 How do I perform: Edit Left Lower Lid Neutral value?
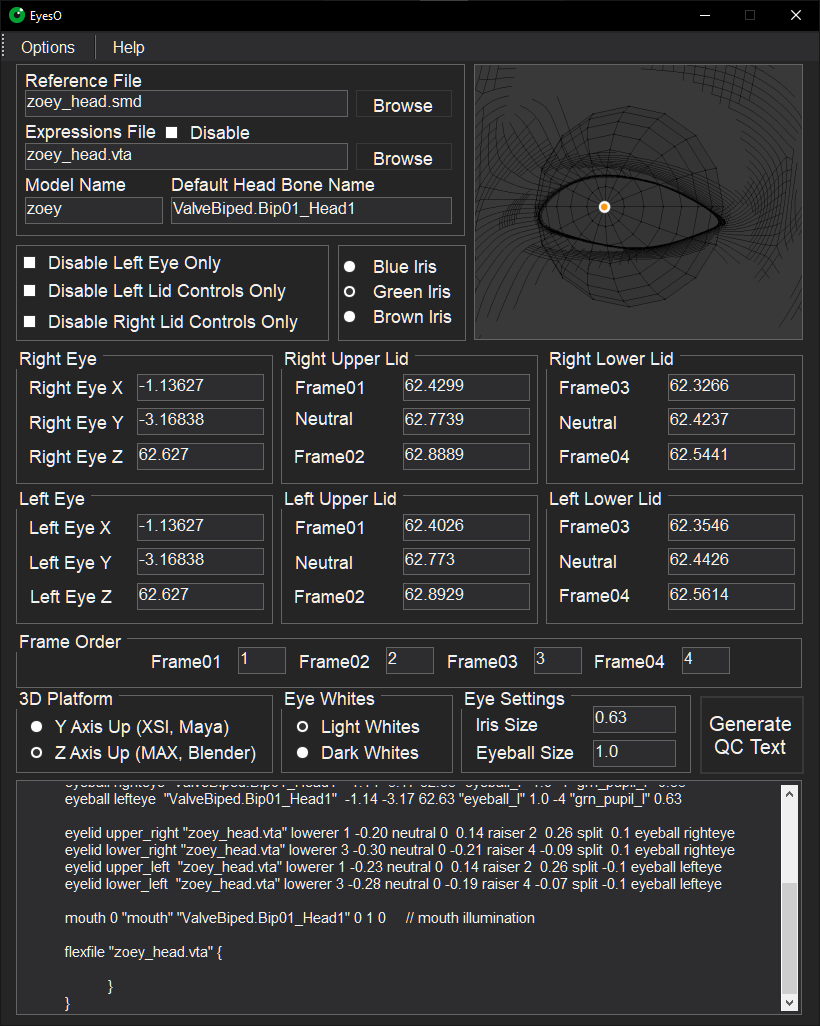[731, 561]
